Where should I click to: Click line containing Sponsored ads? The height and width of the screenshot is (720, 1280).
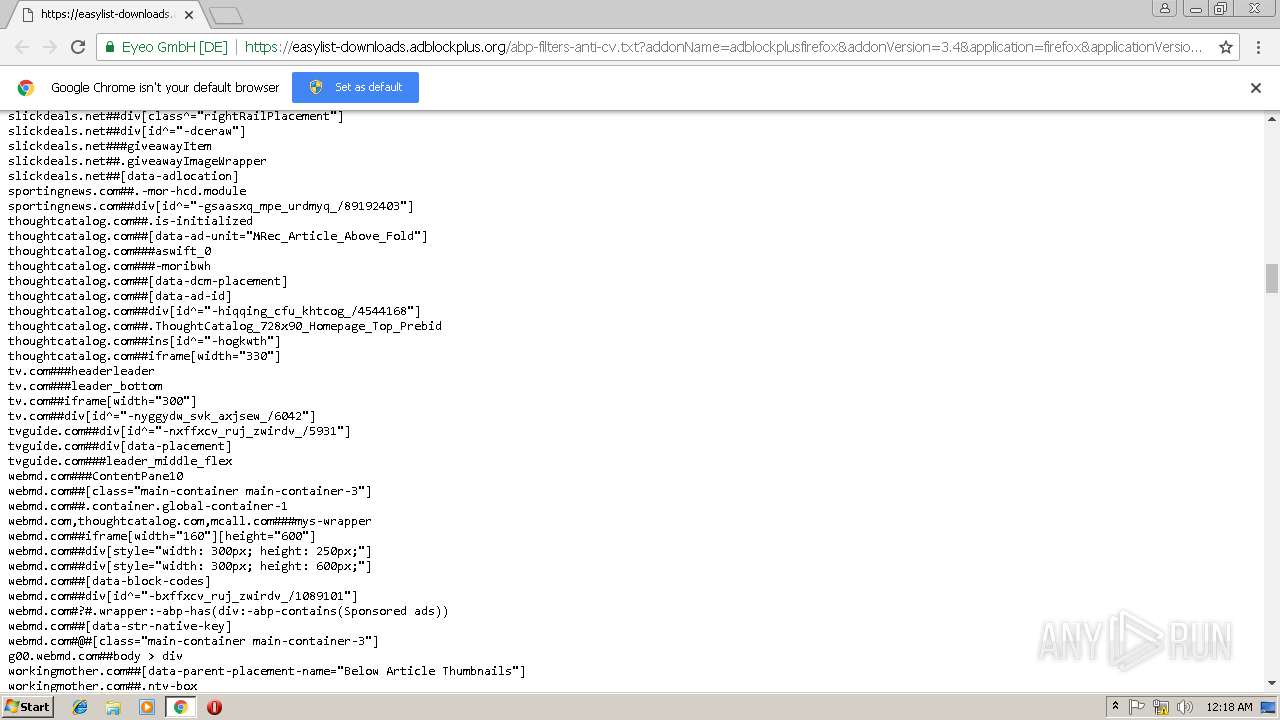[x=228, y=611]
